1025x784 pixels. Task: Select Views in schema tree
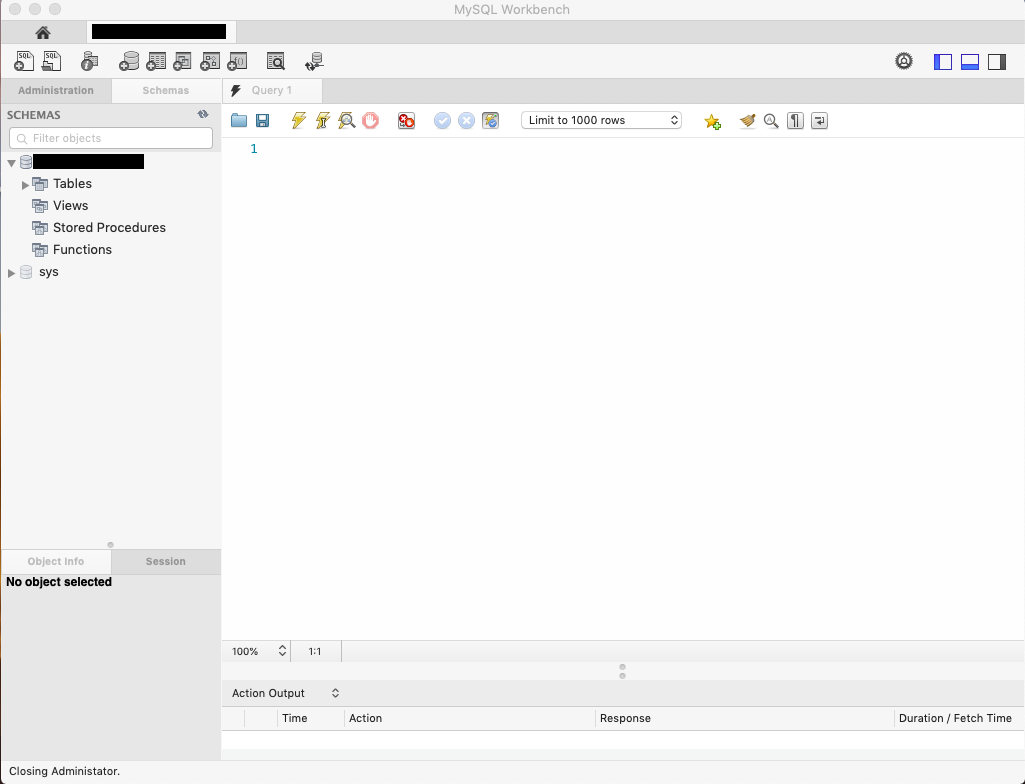(71, 205)
